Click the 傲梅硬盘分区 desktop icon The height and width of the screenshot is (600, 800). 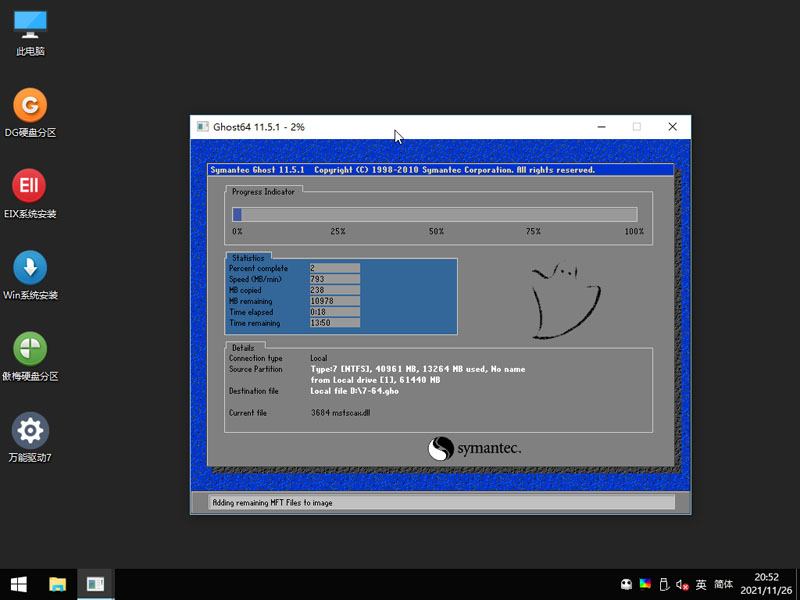[x=30, y=357]
